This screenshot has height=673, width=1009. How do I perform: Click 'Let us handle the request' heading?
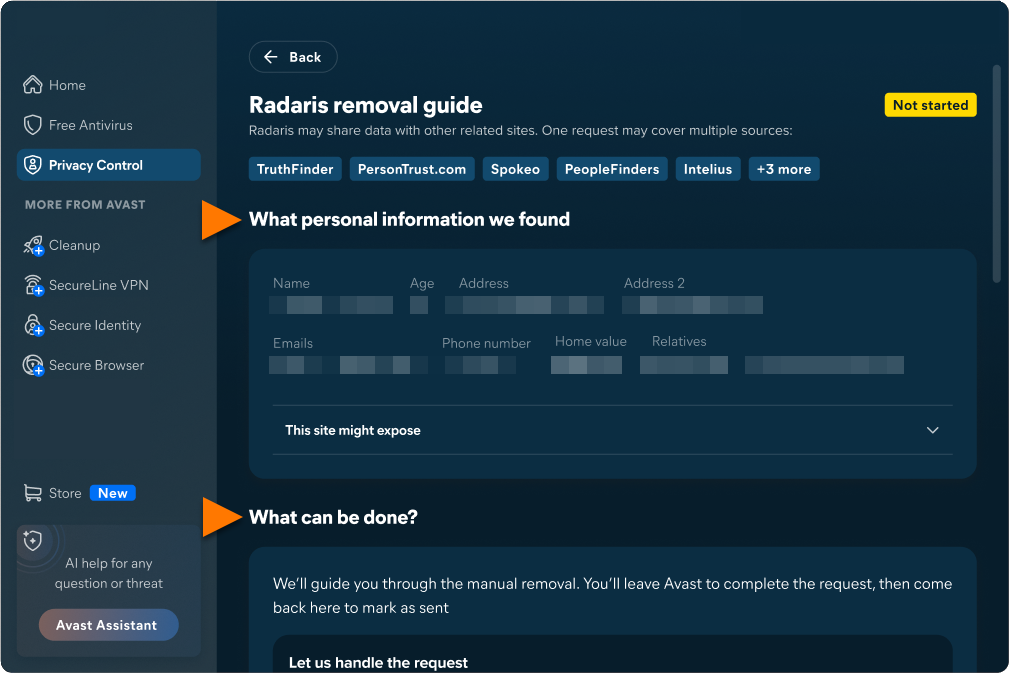(378, 663)
